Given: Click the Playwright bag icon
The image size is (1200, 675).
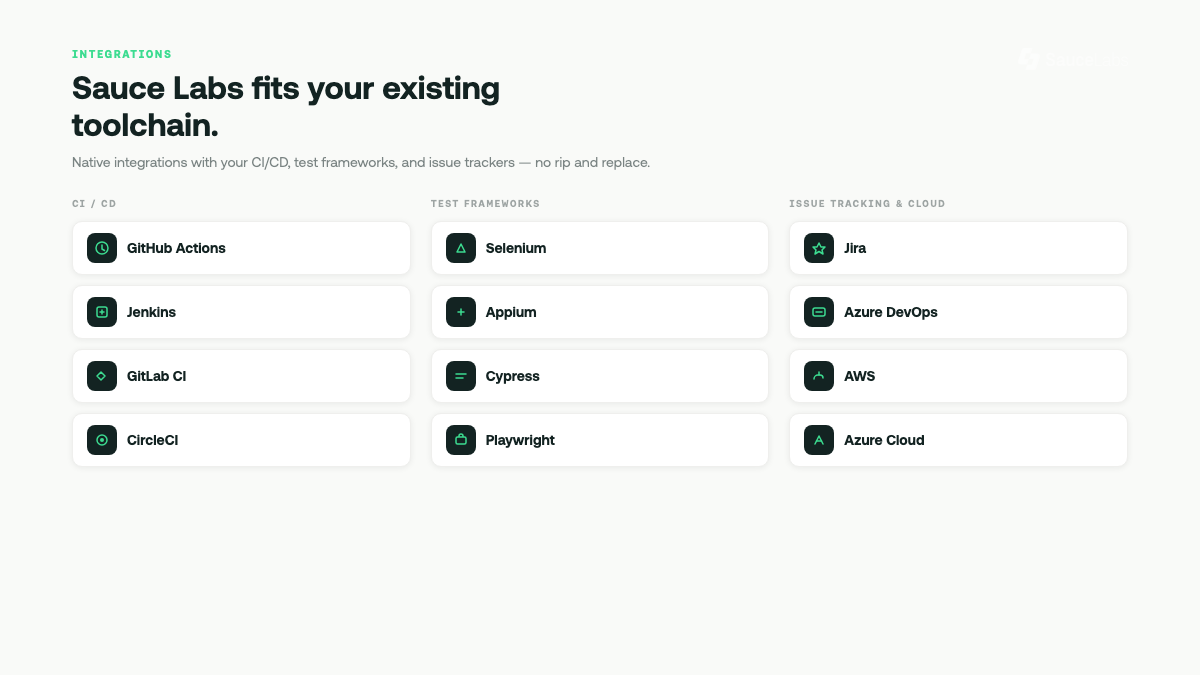Looking at the screenshot, I should coord(461,440).
